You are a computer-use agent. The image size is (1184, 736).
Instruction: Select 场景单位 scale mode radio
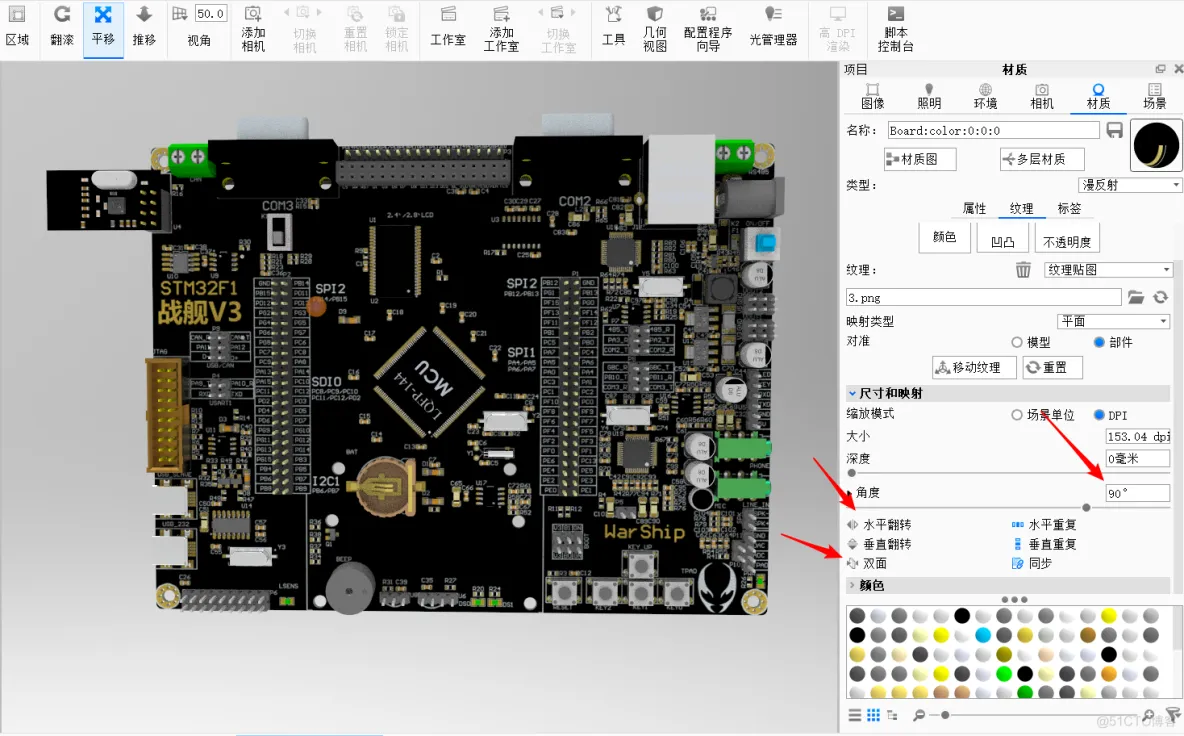tap(1017, 414)
